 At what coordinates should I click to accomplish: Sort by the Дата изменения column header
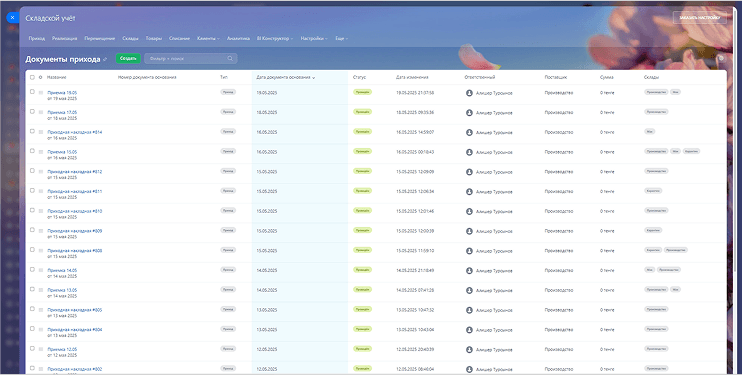pyautogui.click(x=412, y=77)
